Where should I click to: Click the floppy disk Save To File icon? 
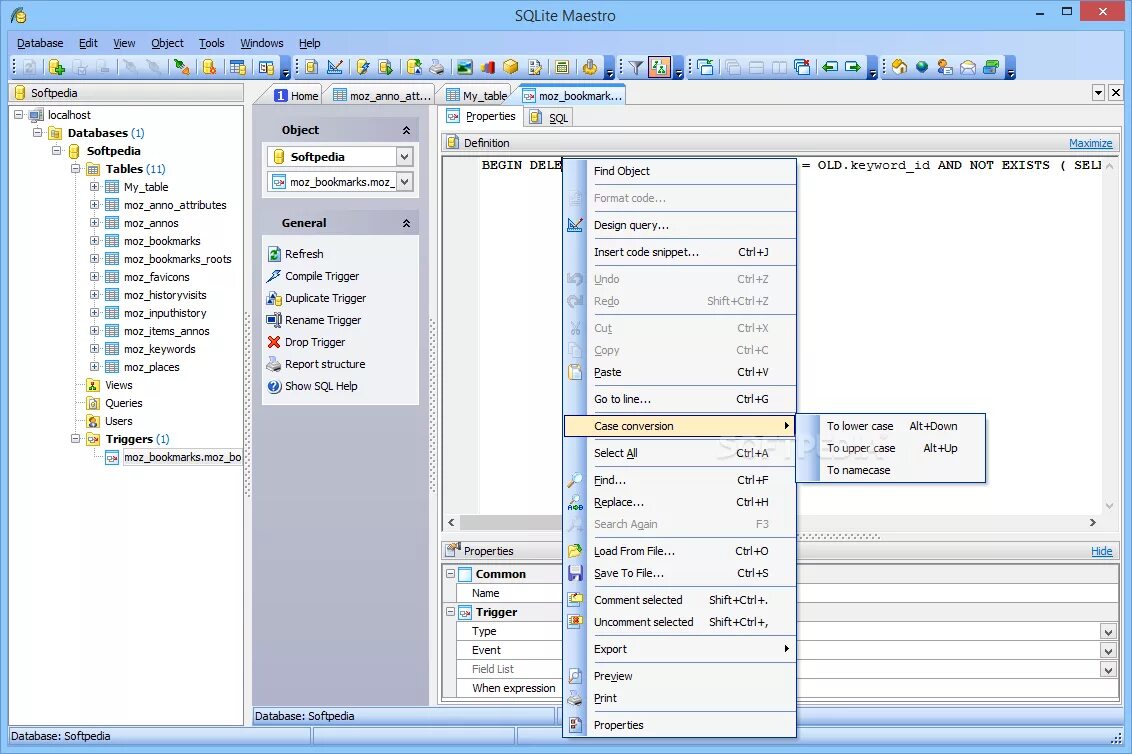[x=575, y=573]
